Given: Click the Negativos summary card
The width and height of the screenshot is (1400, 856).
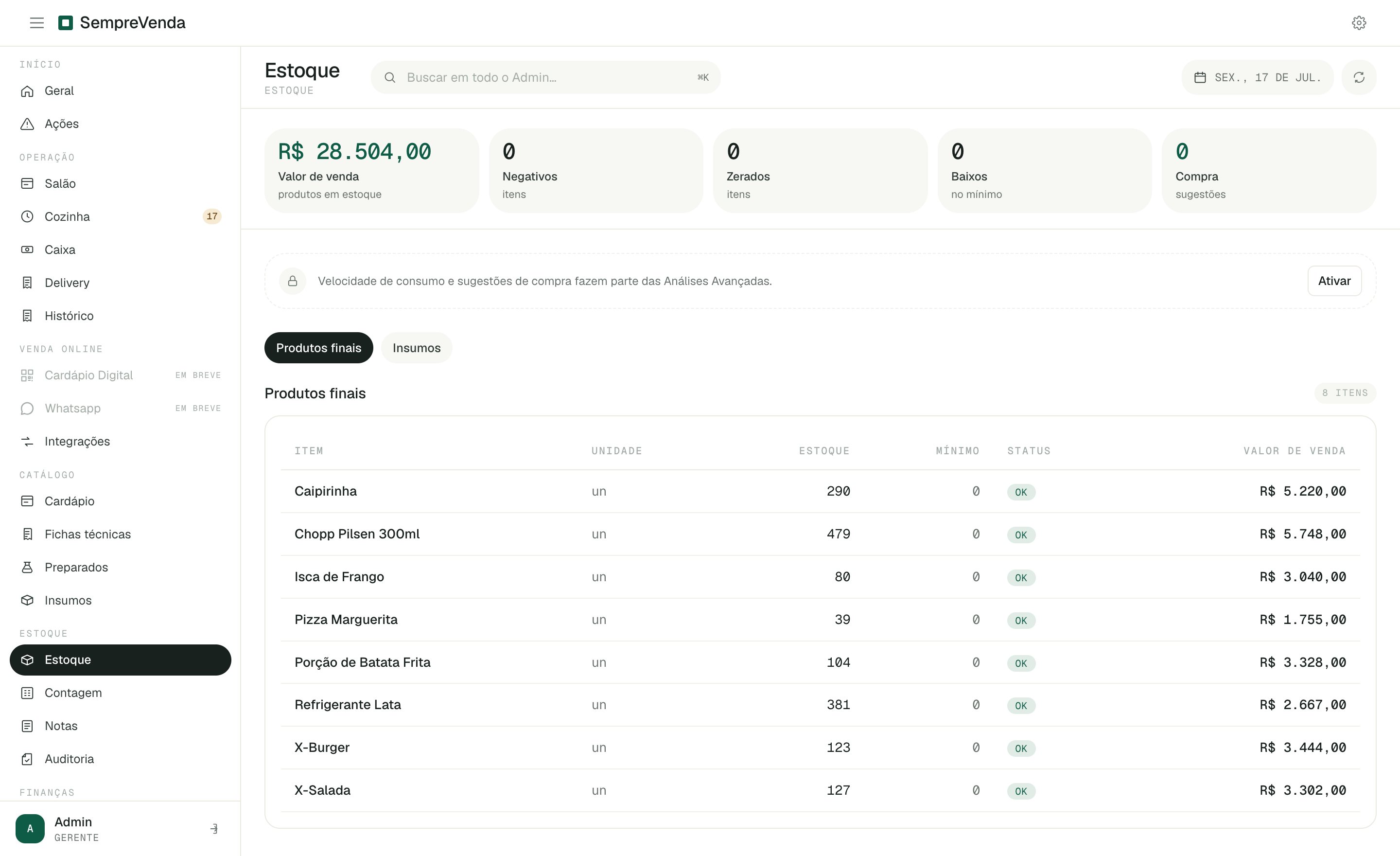Looking at the screenshot, I should coord(596,171).
